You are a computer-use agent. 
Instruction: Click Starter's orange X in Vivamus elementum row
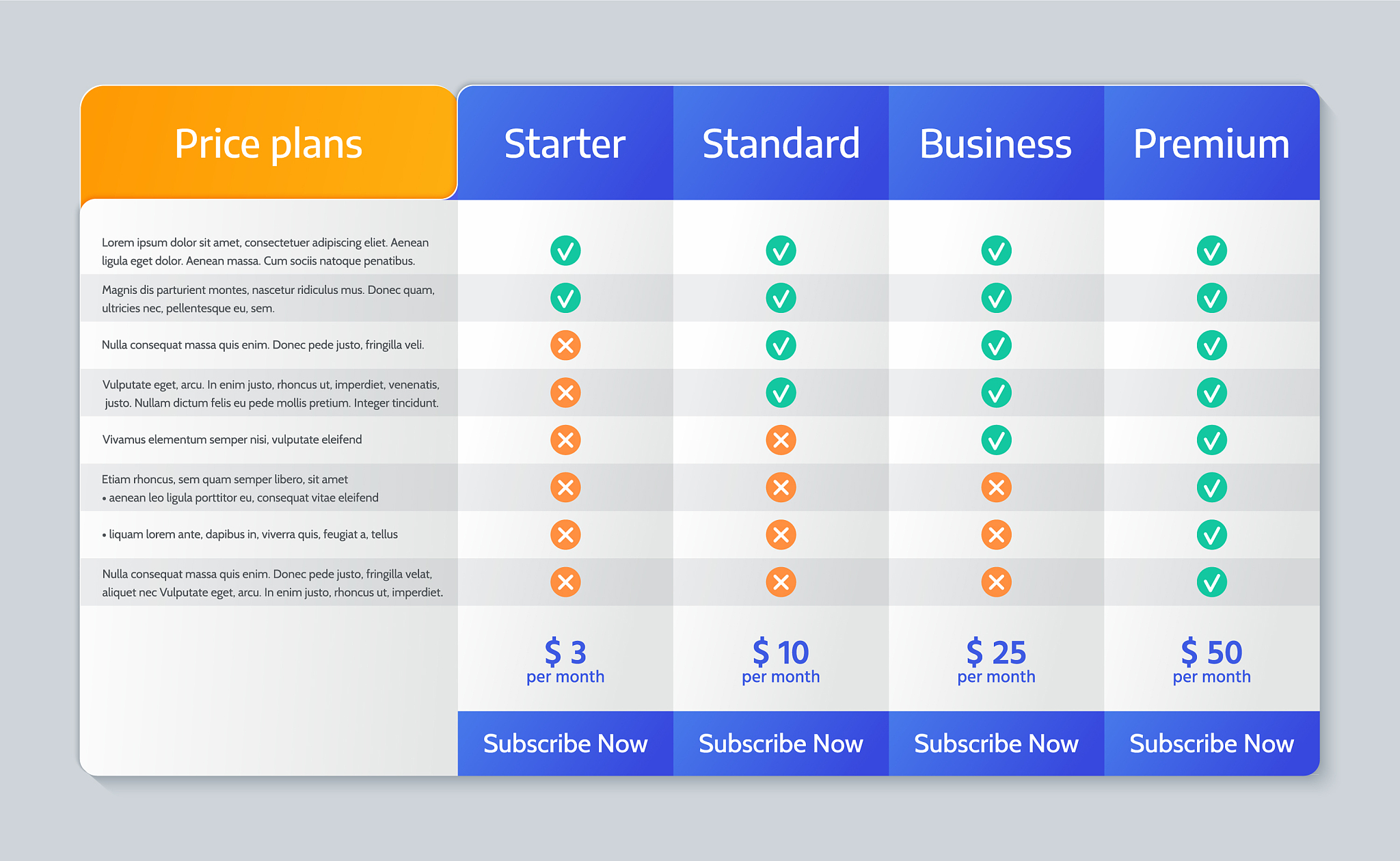pyautogui.click(x=565, y=440)
